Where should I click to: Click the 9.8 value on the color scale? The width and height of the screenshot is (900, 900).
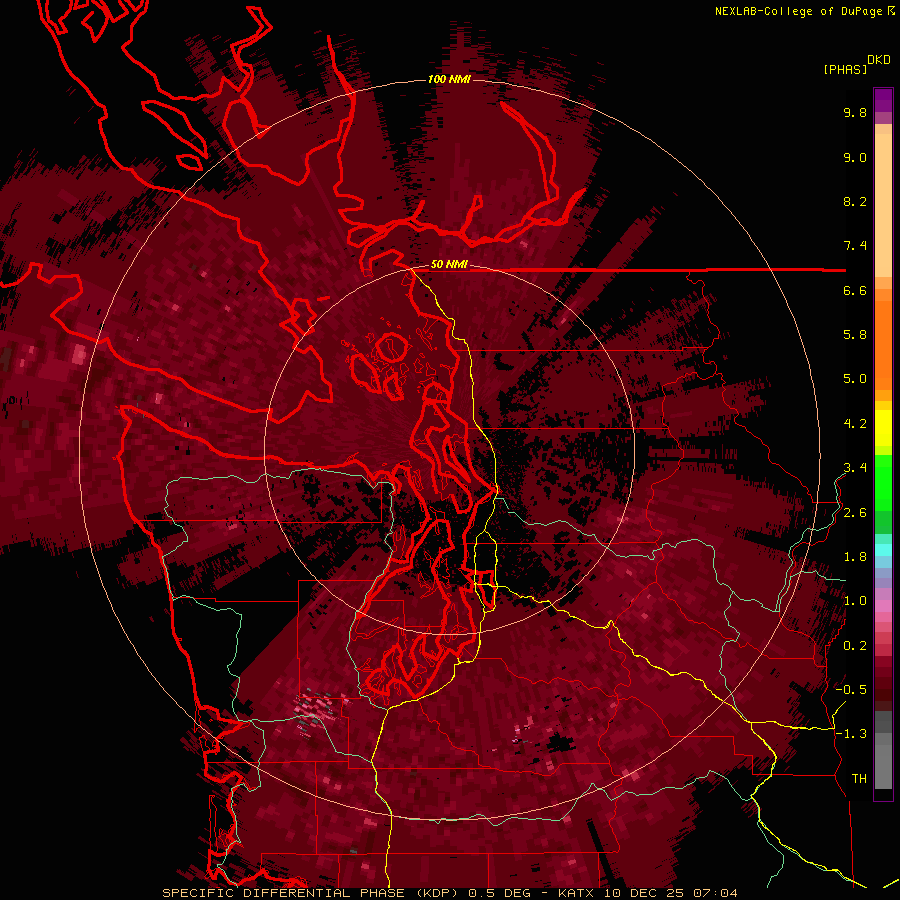(855, 113)
